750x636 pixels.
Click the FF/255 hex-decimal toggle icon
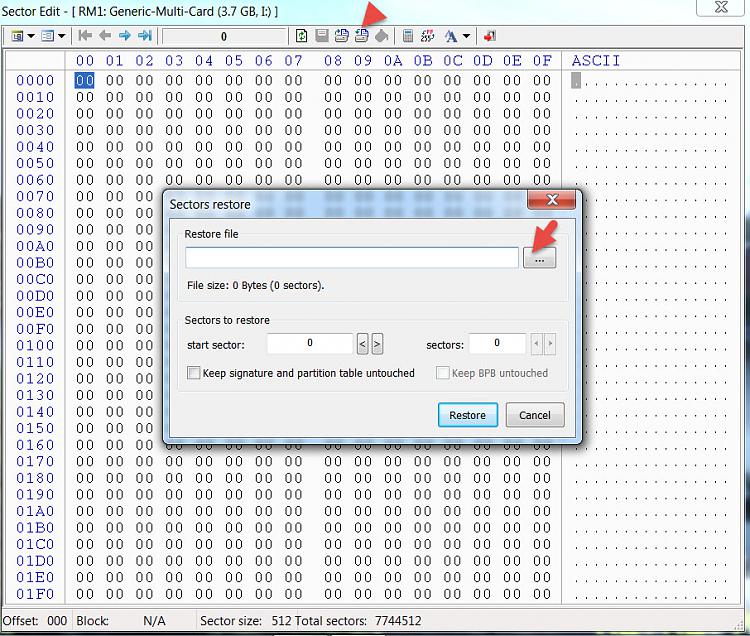(x=427, y=36)
